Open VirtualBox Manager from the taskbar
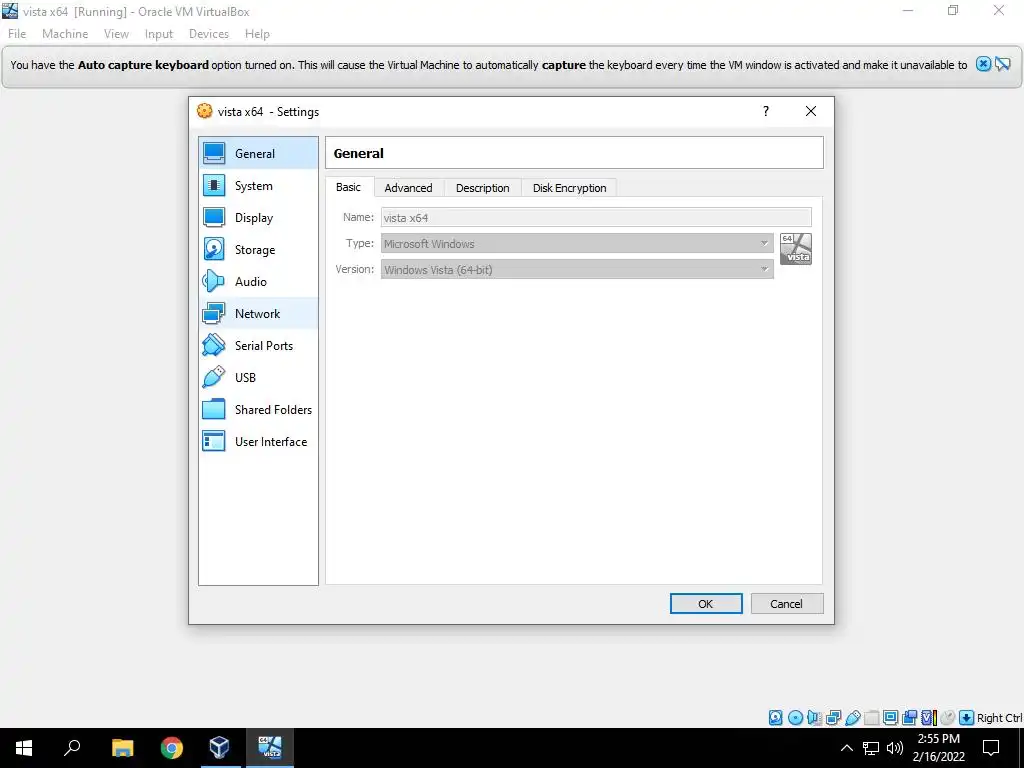This screenshot has width=1024, height=768. coord(219,748)
